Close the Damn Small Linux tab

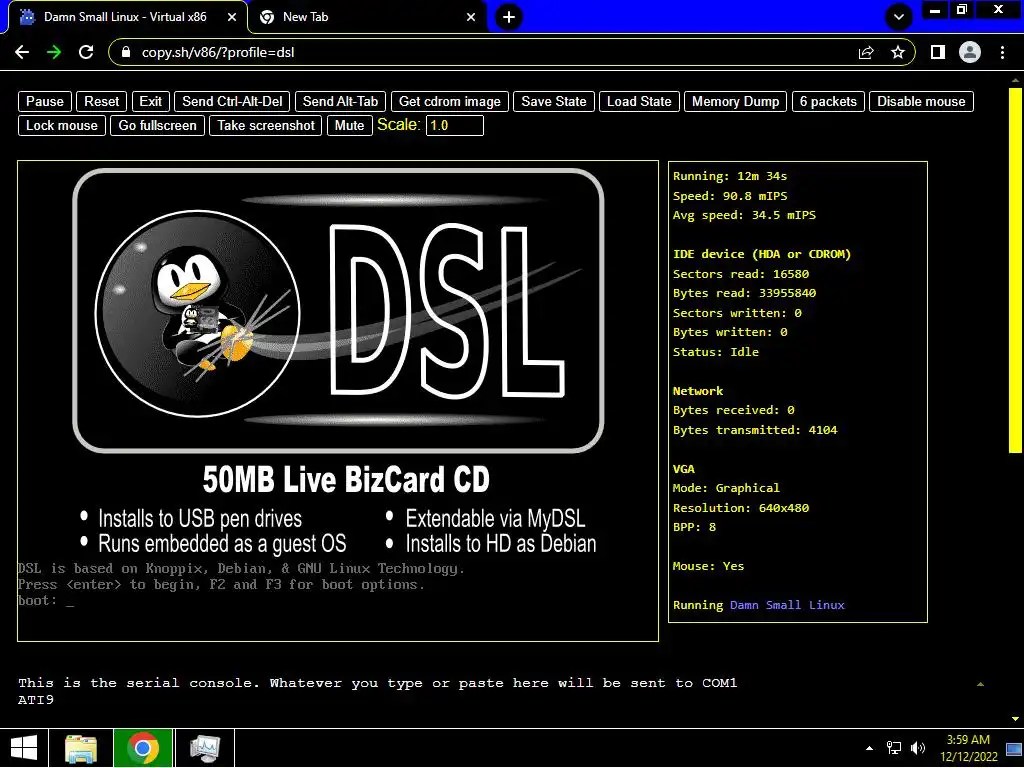click(232, 17)
